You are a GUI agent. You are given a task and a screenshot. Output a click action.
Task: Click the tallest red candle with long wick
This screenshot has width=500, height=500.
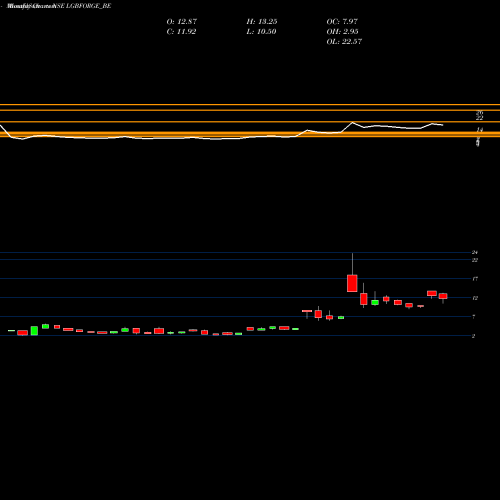(x=352, y=283)
